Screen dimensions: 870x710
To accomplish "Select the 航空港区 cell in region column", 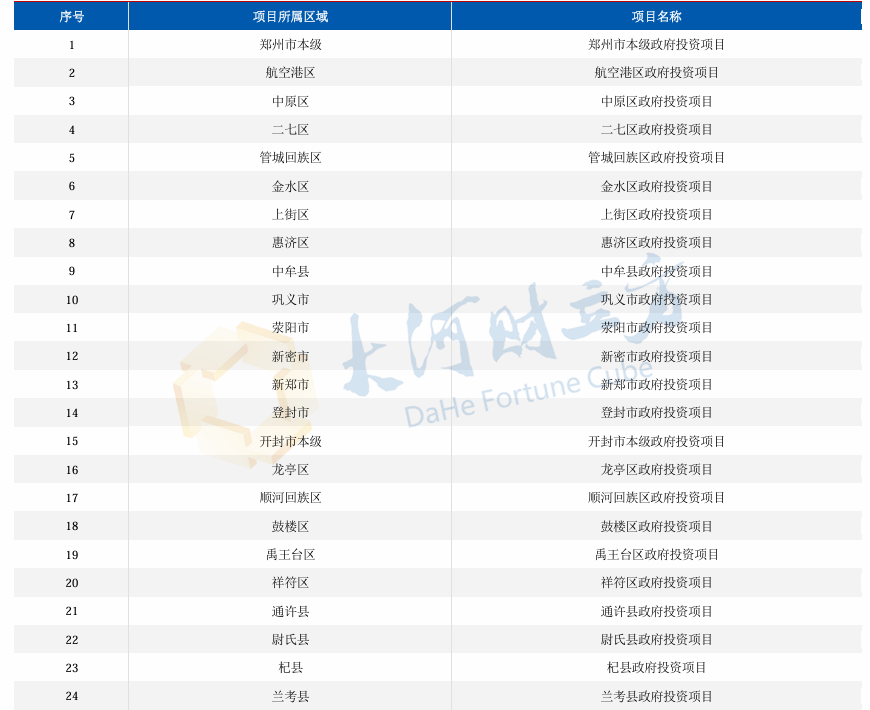I will point(290,73).
